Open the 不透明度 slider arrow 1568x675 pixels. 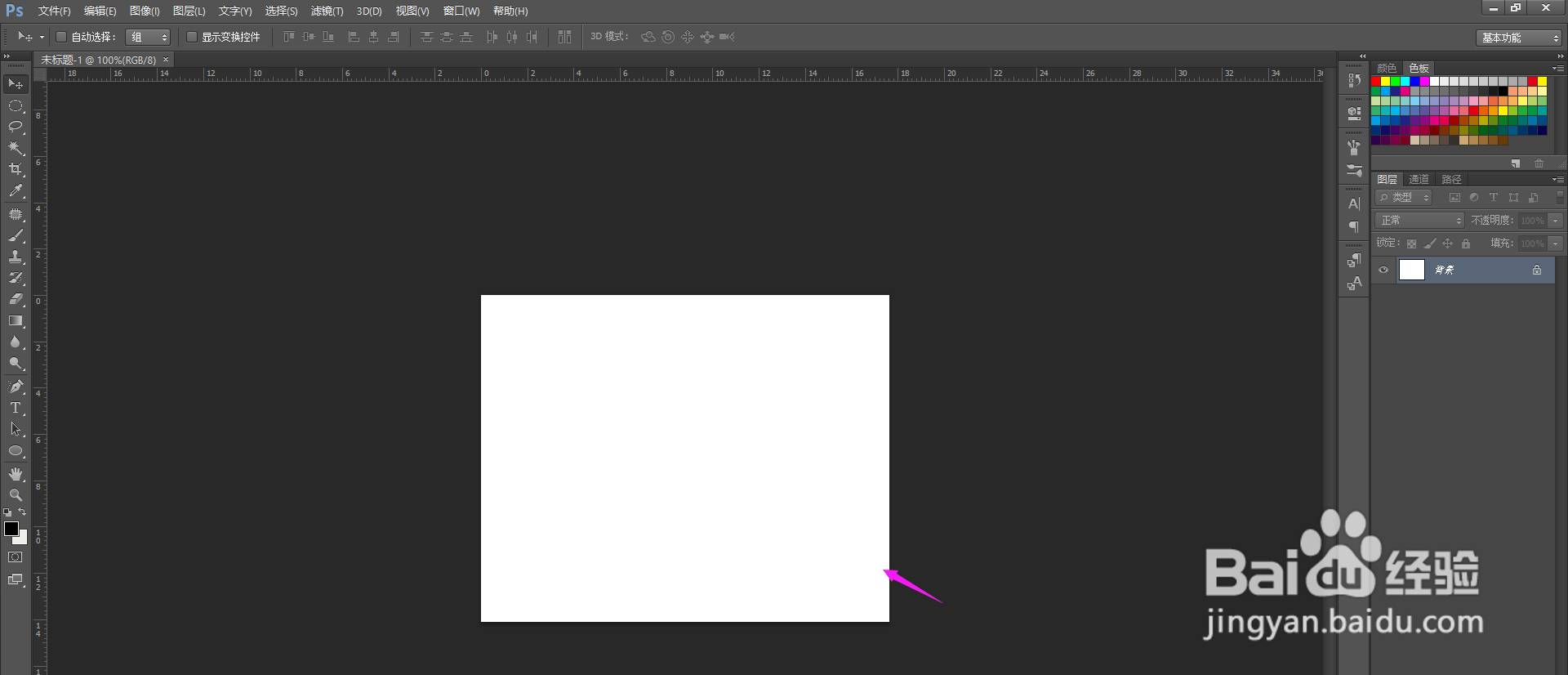pos(1556,221)
